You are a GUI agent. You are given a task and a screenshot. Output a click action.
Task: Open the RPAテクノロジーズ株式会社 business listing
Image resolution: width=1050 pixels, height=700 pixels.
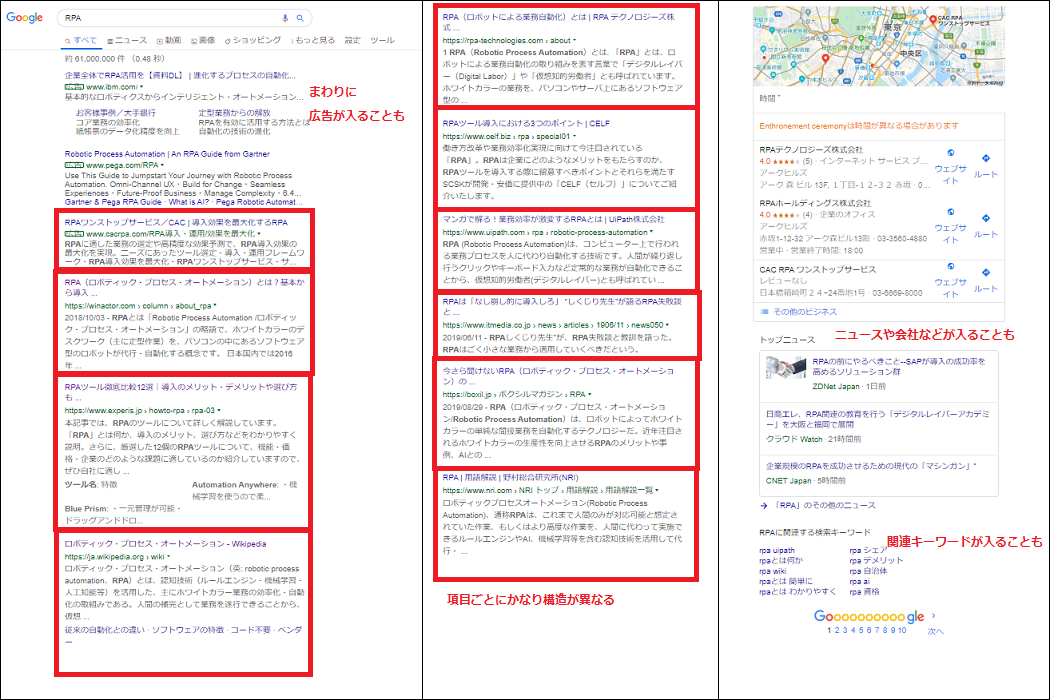811,149
